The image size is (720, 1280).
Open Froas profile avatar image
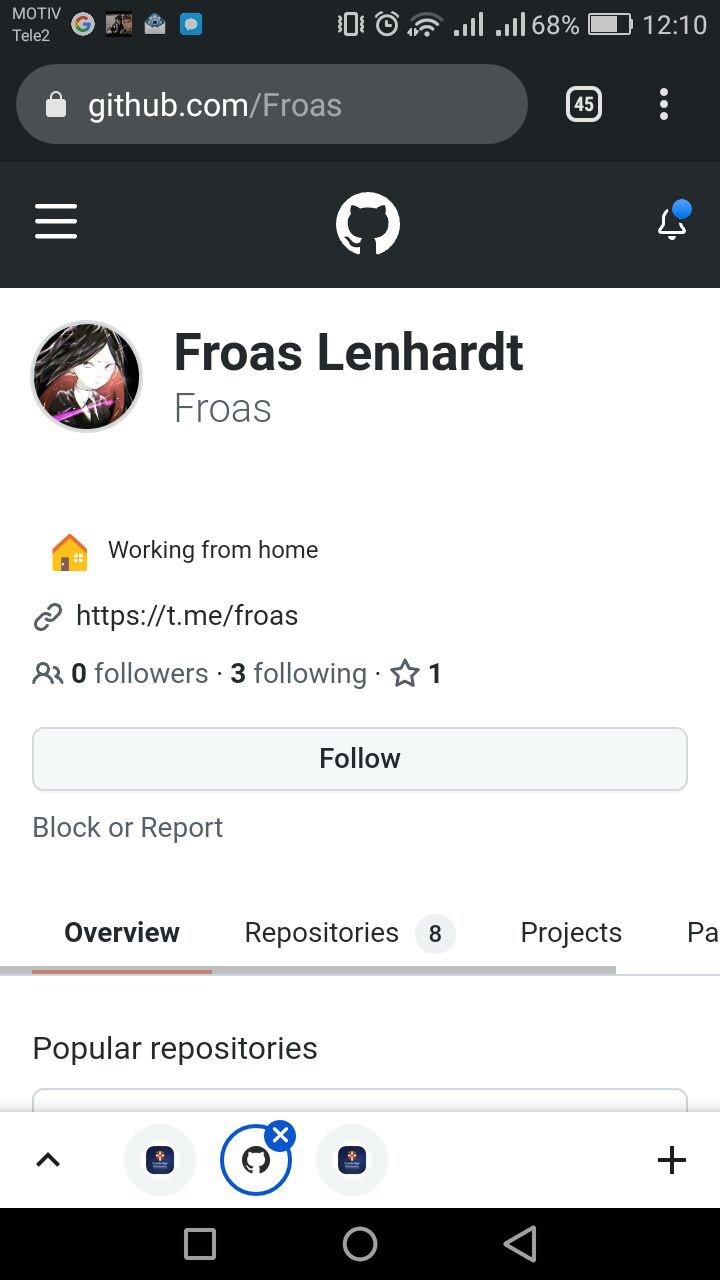[87, 376]
